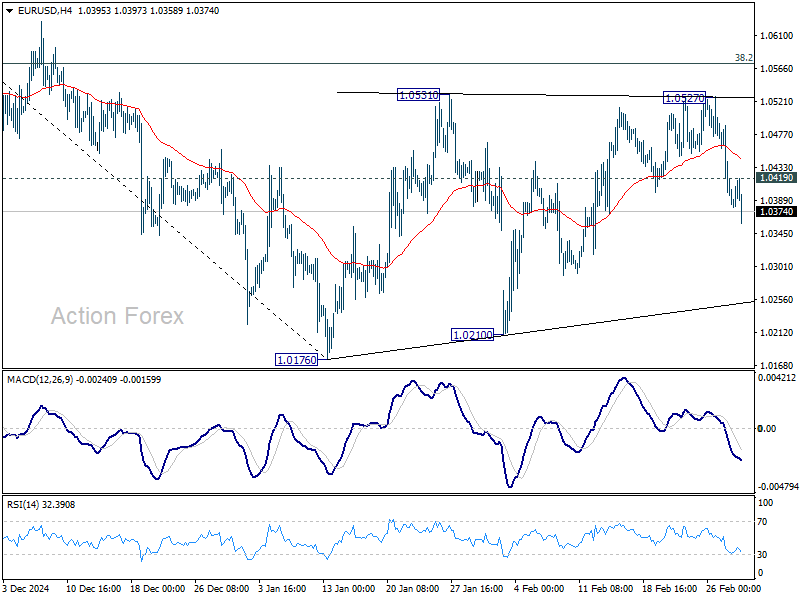Click the 1.05310 resistance price label
This screenshot has height=600, width=800.
418,94
